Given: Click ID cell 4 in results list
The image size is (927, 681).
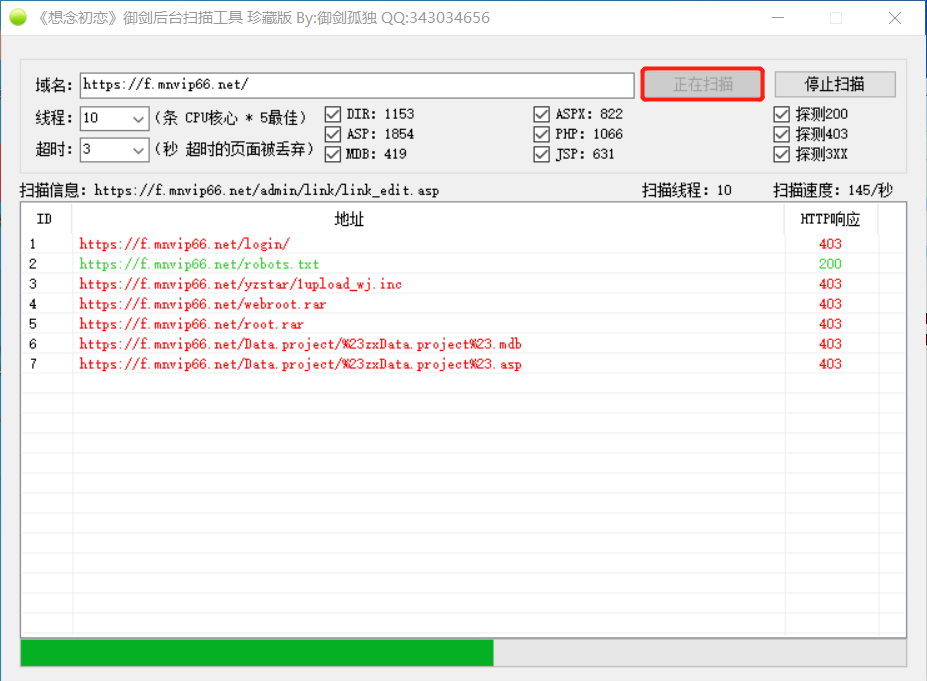Looking at the screenshot, I should [33, 304].
